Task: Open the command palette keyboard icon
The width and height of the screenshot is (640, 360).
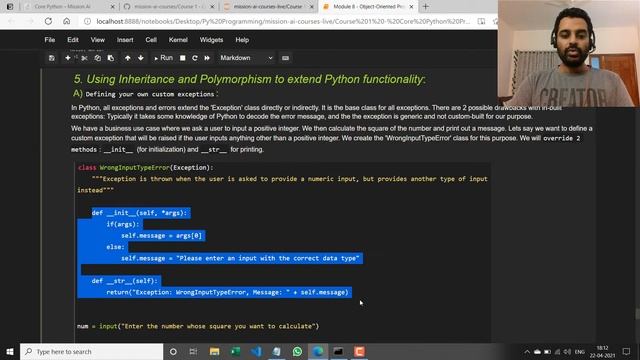Action: point(286,58)
